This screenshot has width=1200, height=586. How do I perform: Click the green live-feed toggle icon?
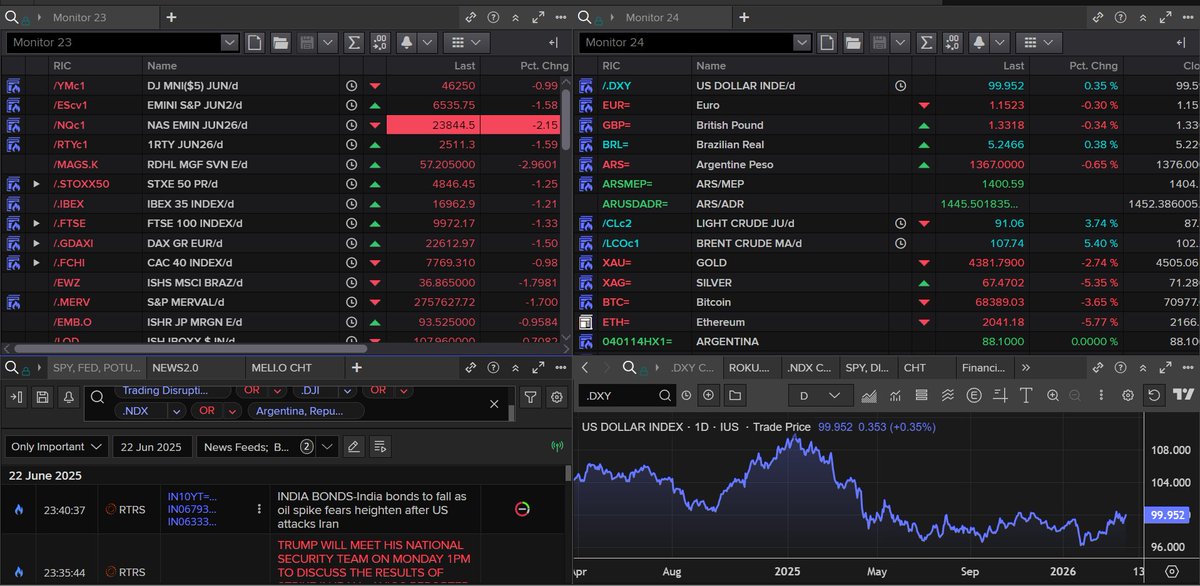point(556,446)
